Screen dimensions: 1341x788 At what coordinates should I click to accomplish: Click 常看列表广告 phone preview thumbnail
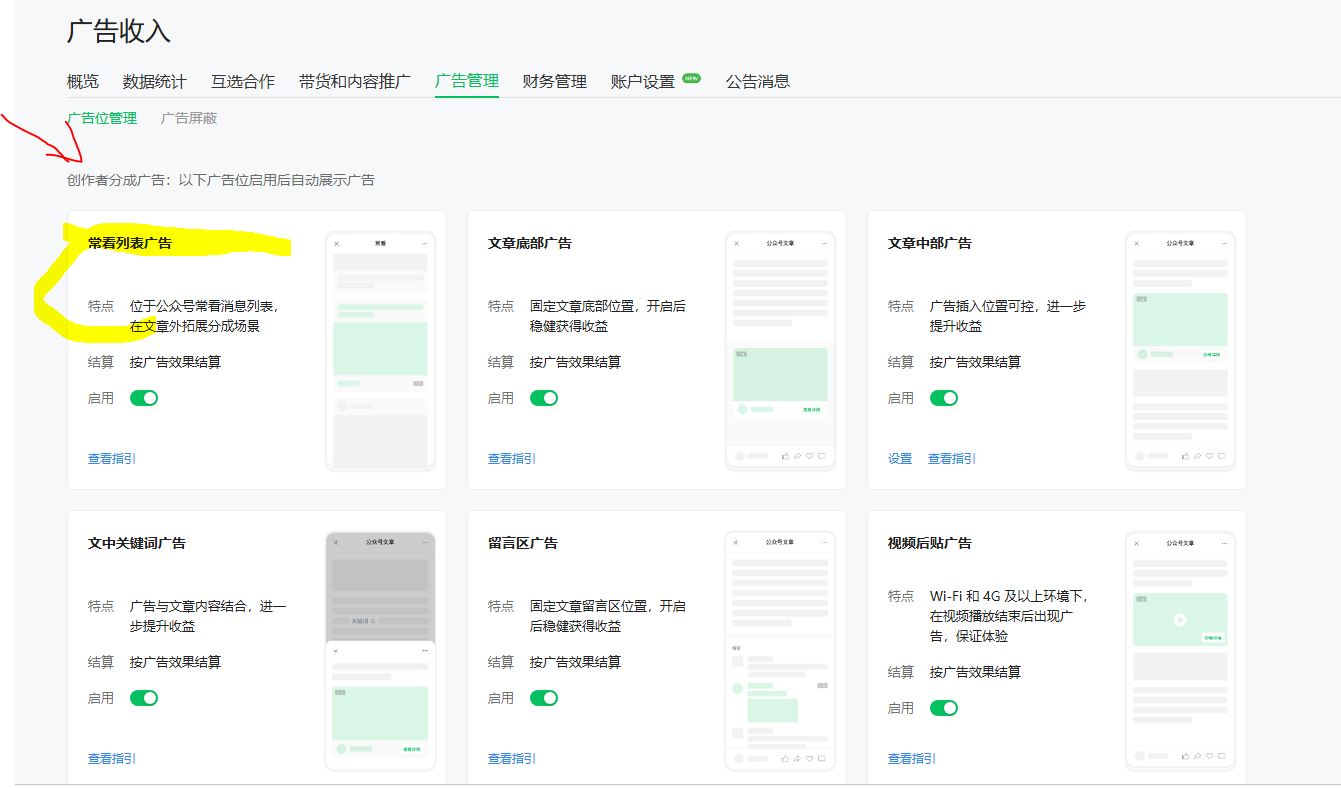(x=380, y=351)
